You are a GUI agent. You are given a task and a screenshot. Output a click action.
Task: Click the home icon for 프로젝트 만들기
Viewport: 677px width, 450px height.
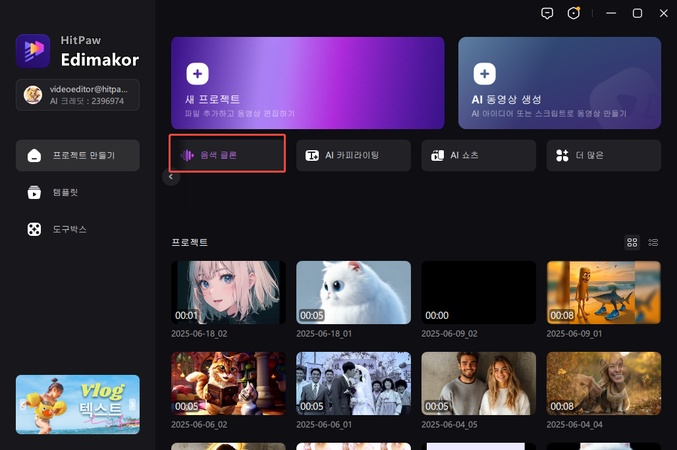[x=34, y=155]
